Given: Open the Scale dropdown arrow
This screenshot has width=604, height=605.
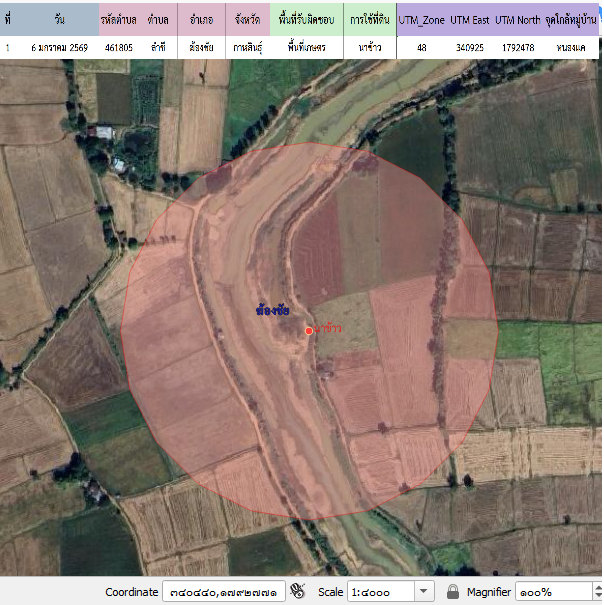Looking at the screenshot, I should pos(424,592).
